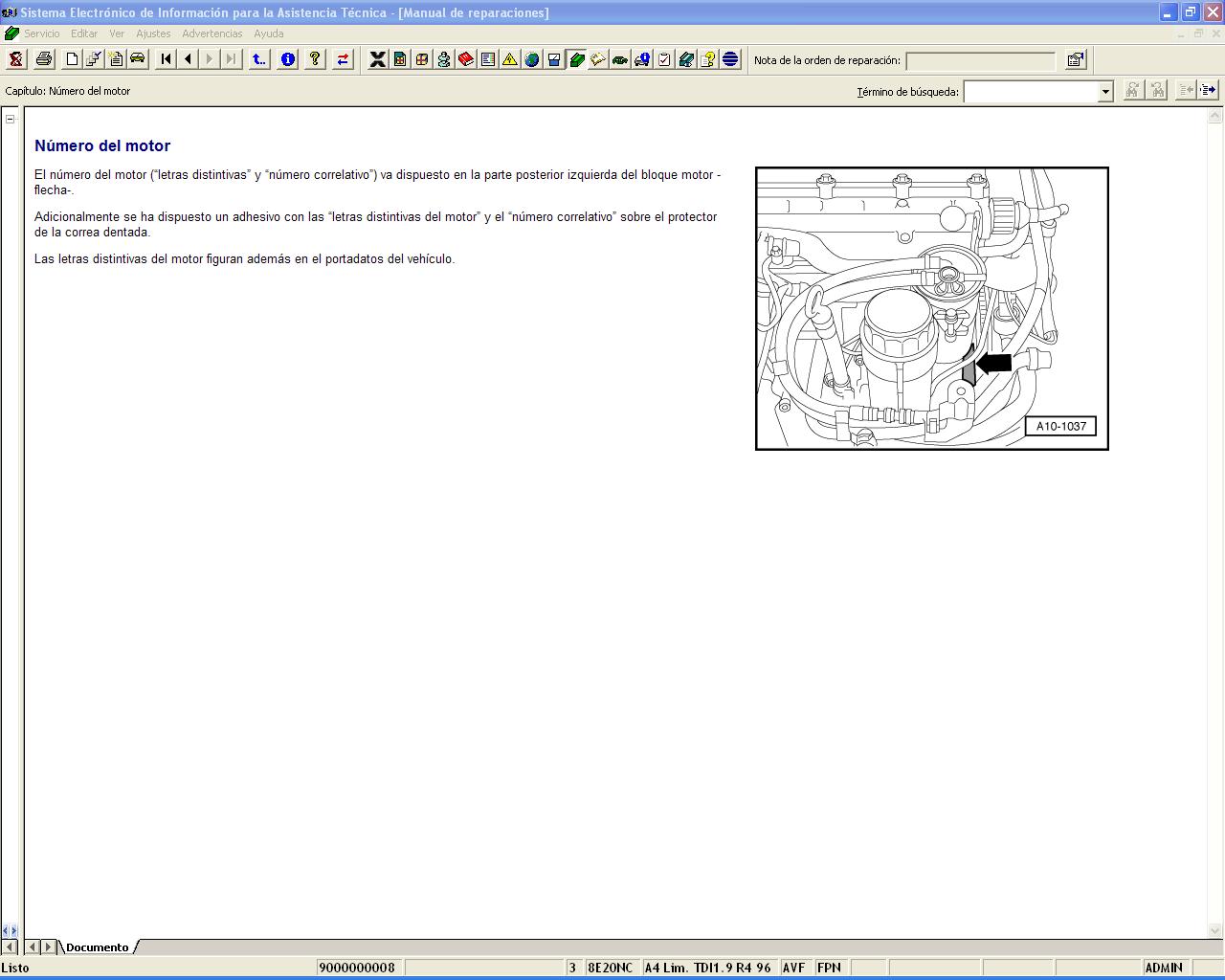
Task: Click the yellow warning triangle icon
Action: pos(510,59)
